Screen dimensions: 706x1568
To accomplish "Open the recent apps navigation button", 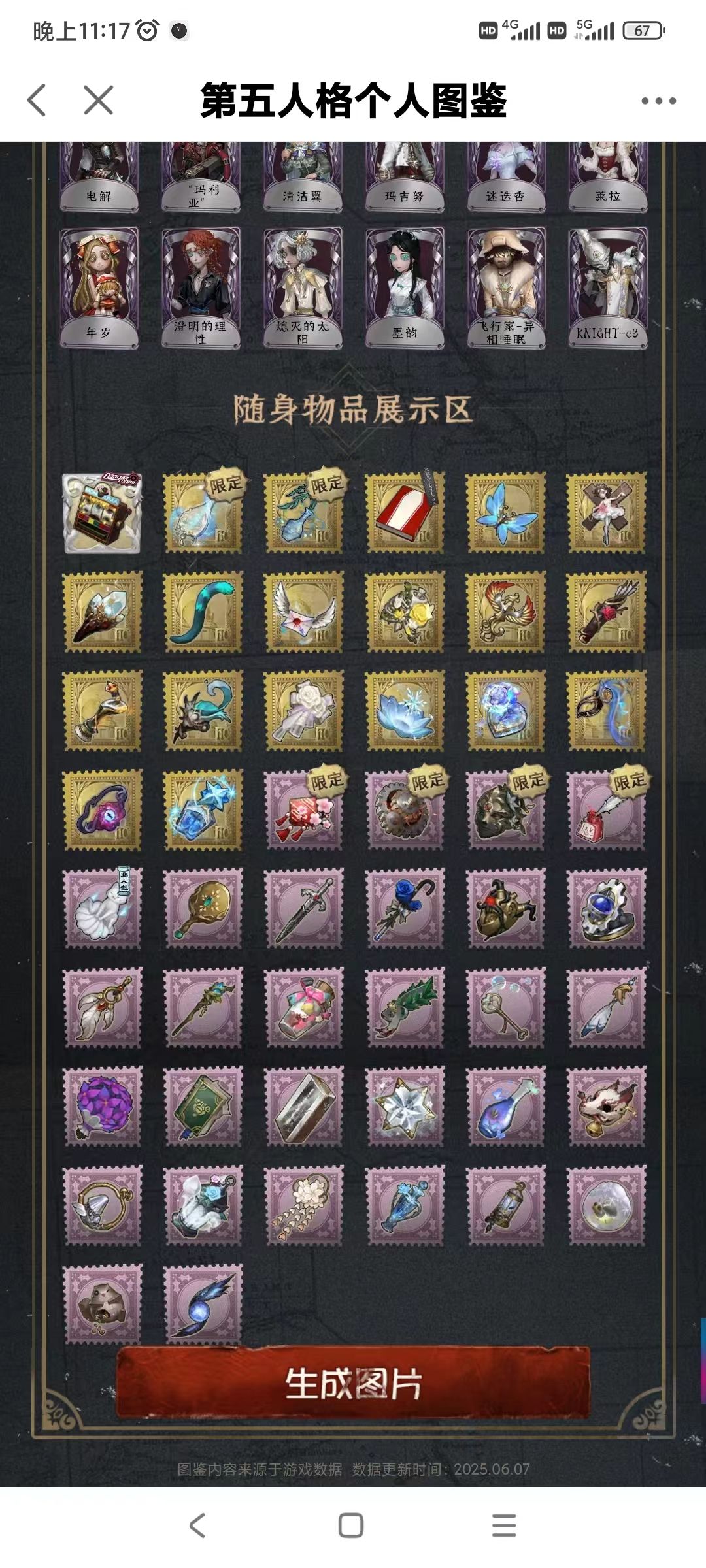I will point(504,1526).
